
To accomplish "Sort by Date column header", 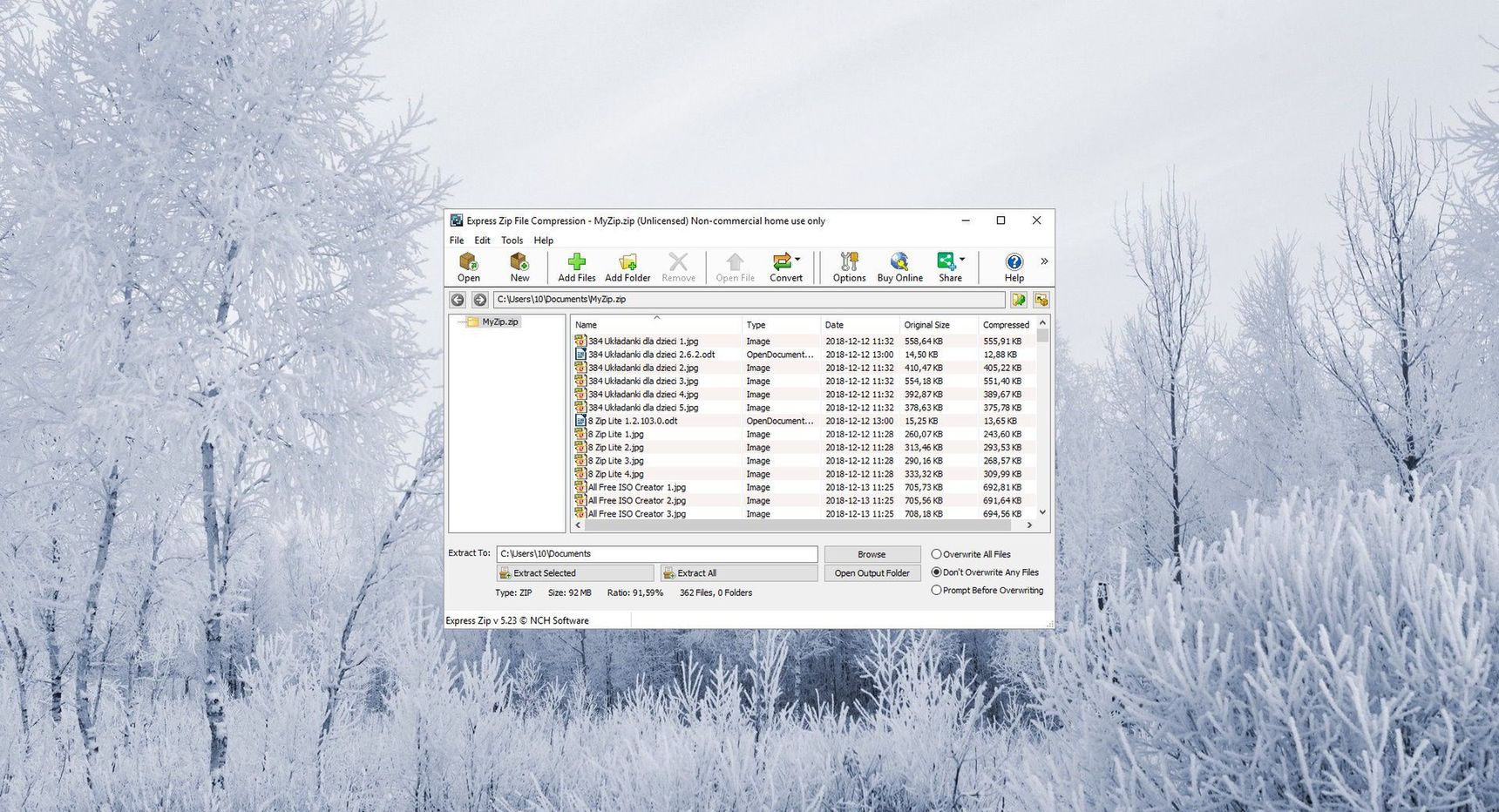I will click(859, 324).
